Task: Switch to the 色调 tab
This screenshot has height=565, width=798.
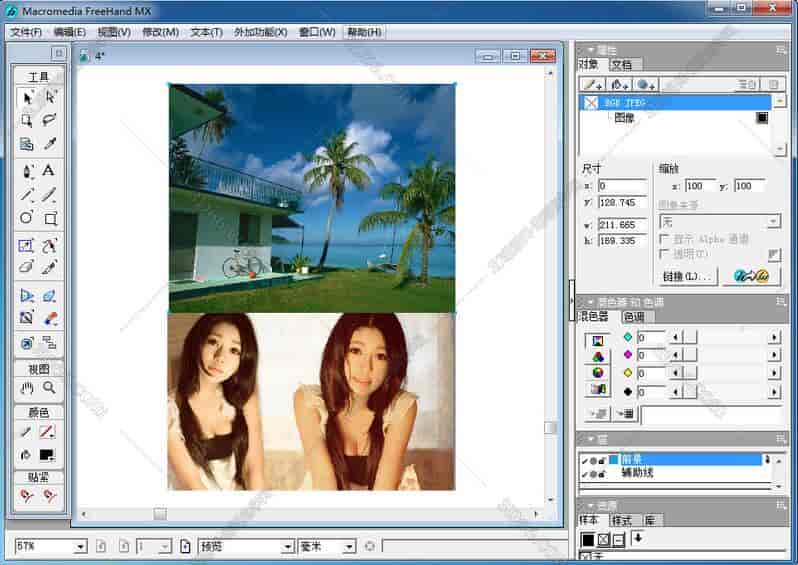Action: point(632,317)
